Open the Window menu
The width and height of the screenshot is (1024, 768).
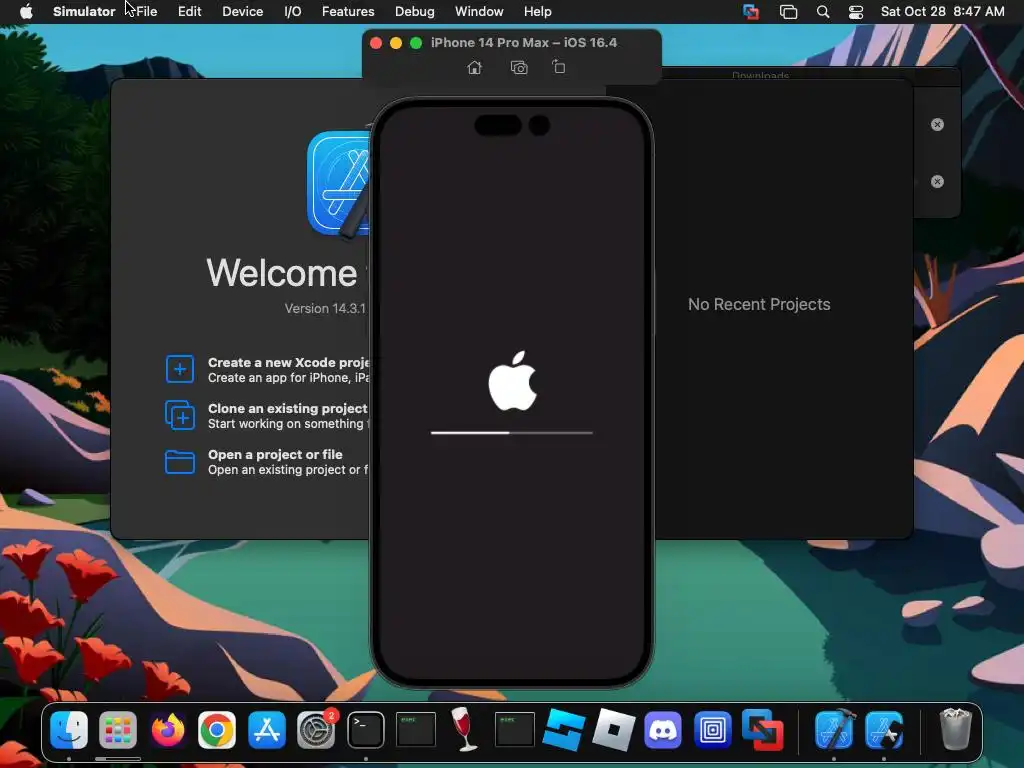coord(479,12)
